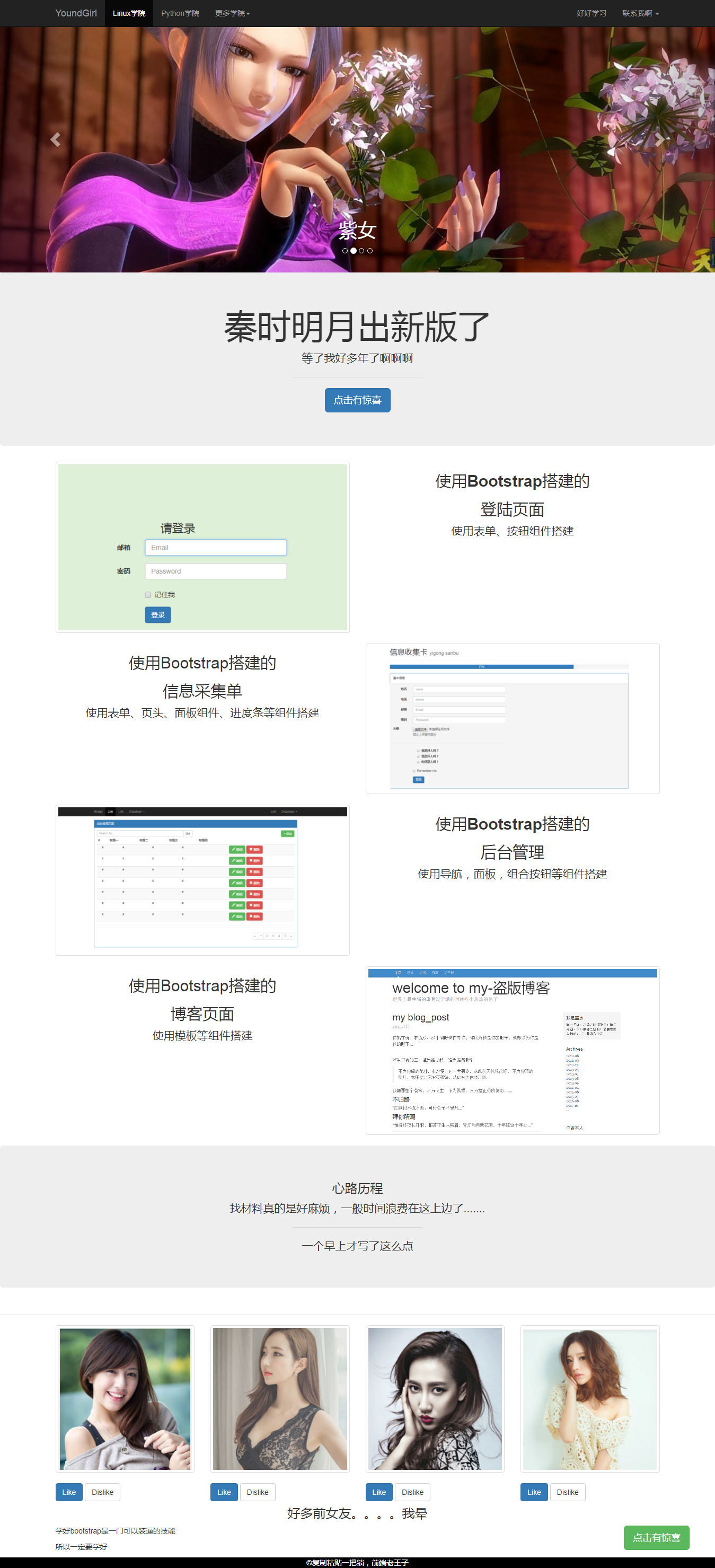Open the 信息收集卡 form screenshot thumbnail
The image size is (715, 1568).
513,719
